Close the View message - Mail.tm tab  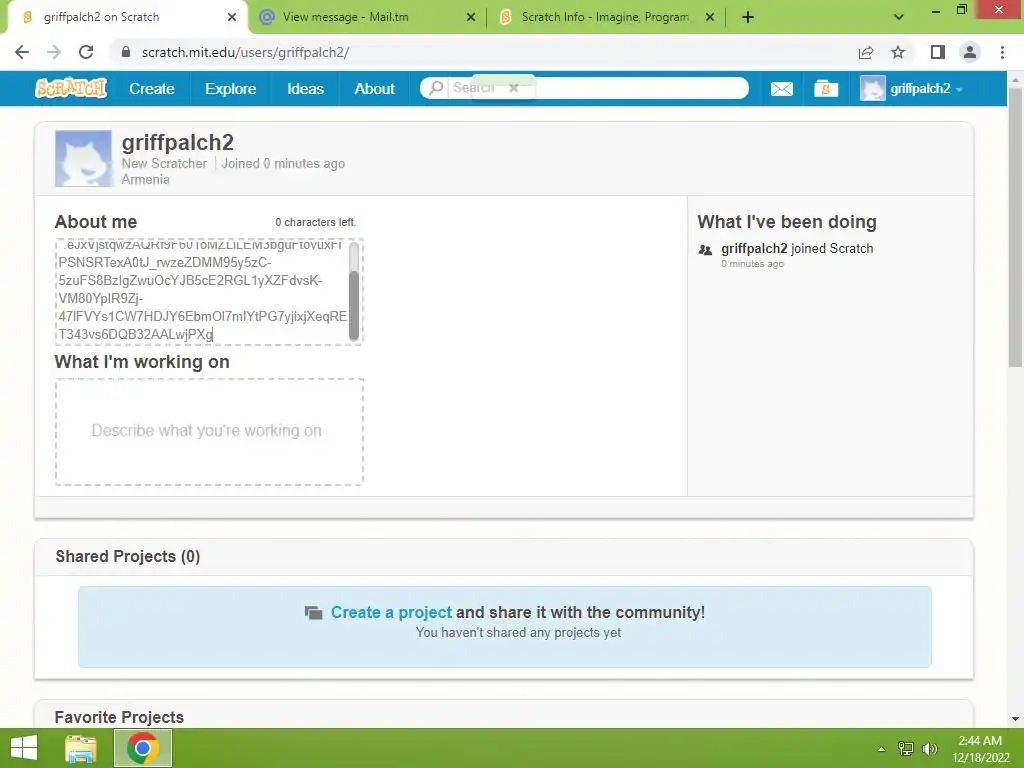click(x=471, y=17)
